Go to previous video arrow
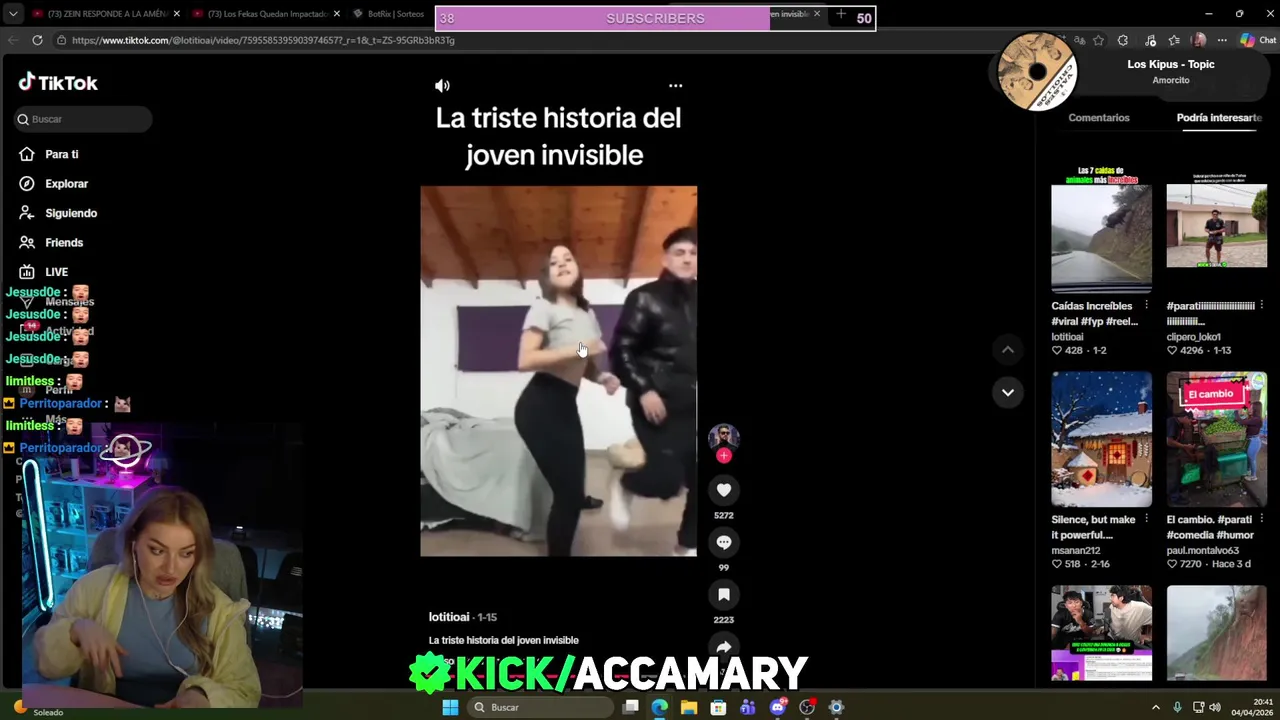Image resolution: width=1280 pixels, height=720 pixels. [1008, 349]
